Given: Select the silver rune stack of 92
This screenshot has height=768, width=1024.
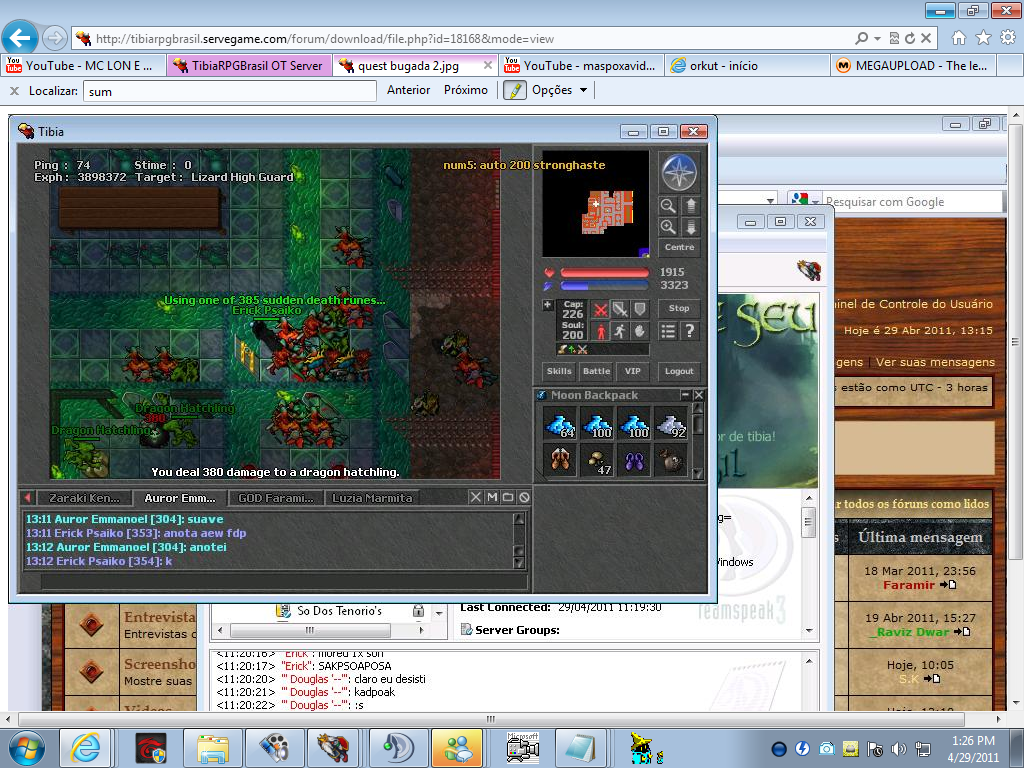Looking at the screenshot, I should coord(671,424).
